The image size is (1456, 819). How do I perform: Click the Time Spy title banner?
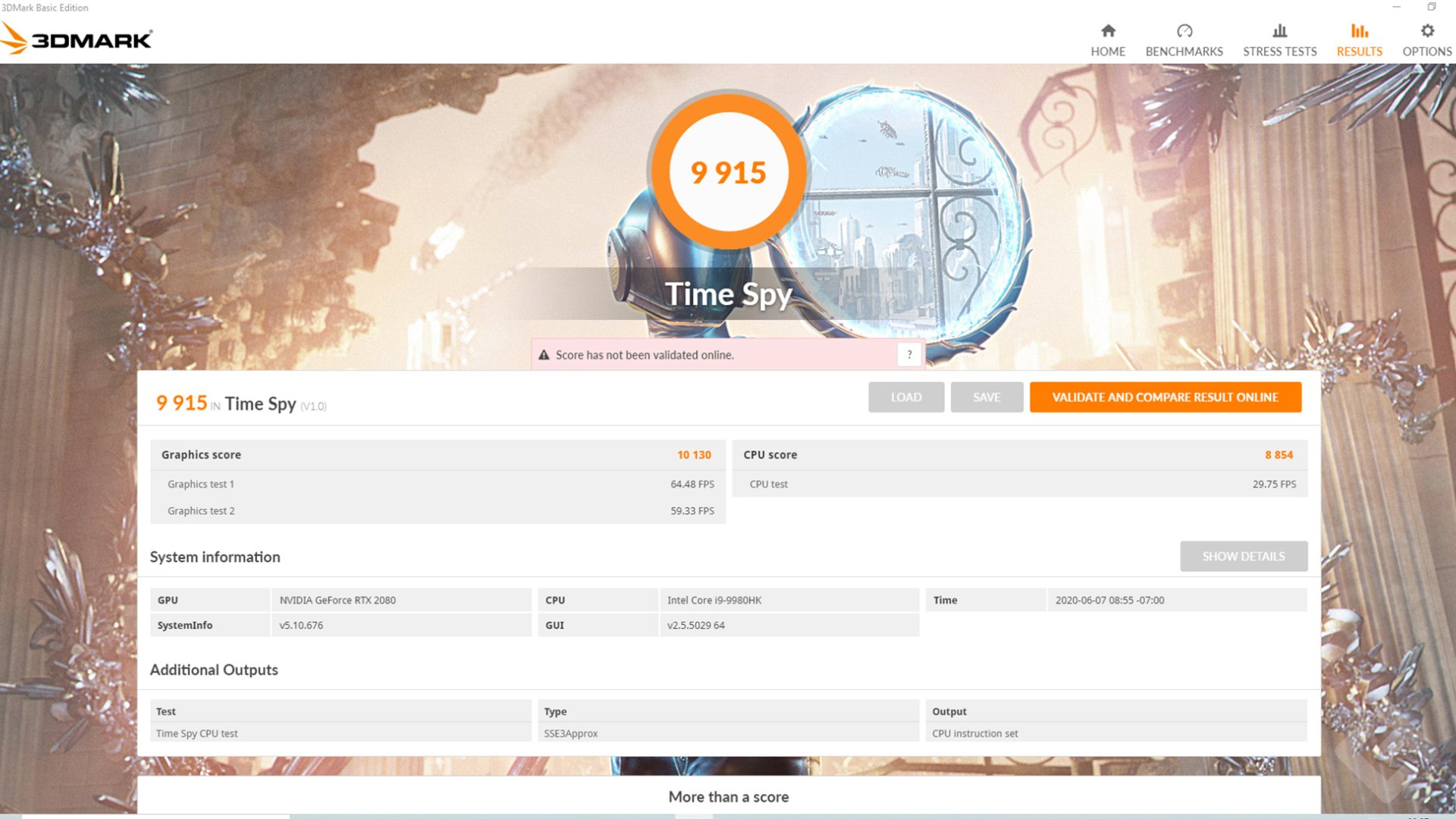point(729,294)
